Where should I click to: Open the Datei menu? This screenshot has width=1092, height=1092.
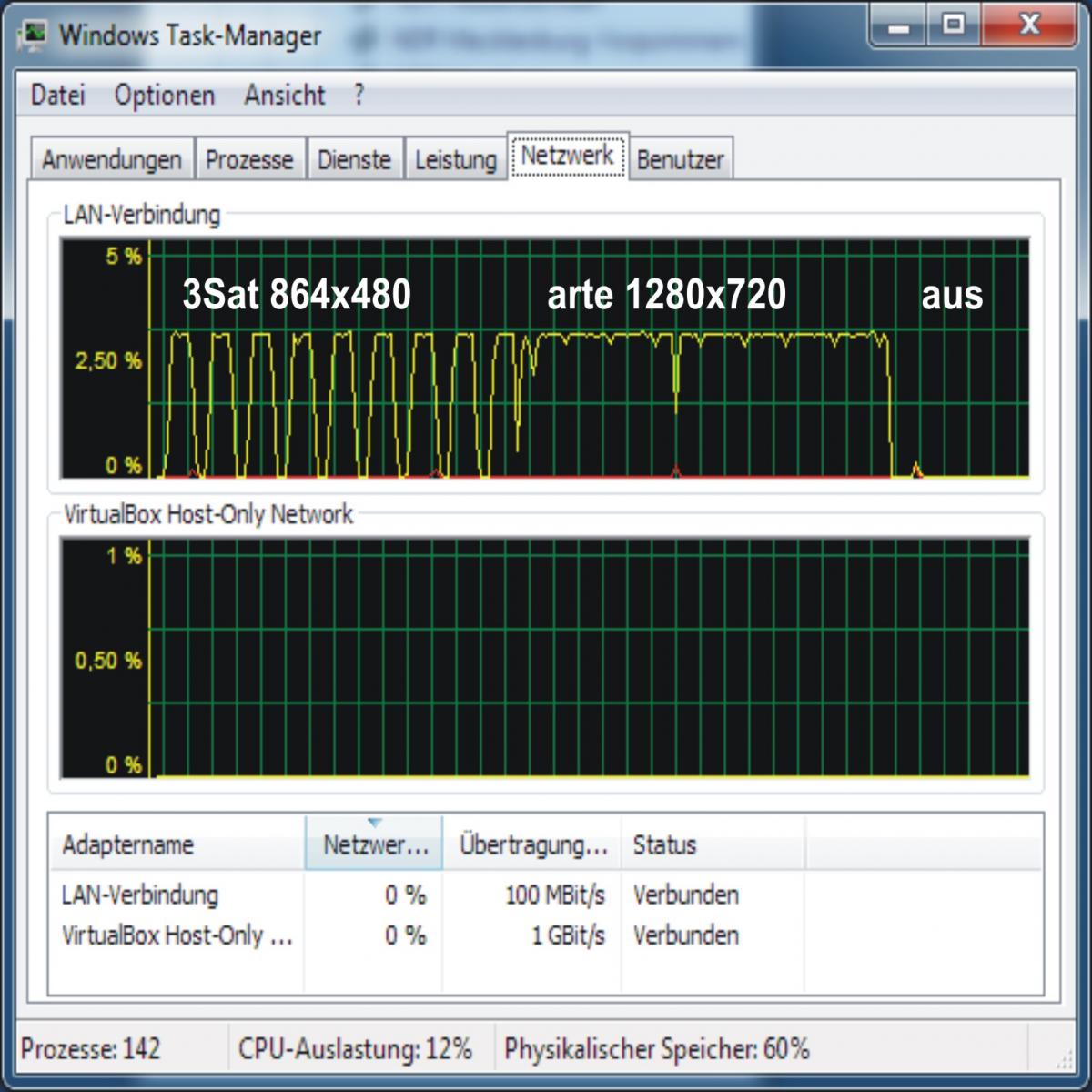click(x=57, y=96)
